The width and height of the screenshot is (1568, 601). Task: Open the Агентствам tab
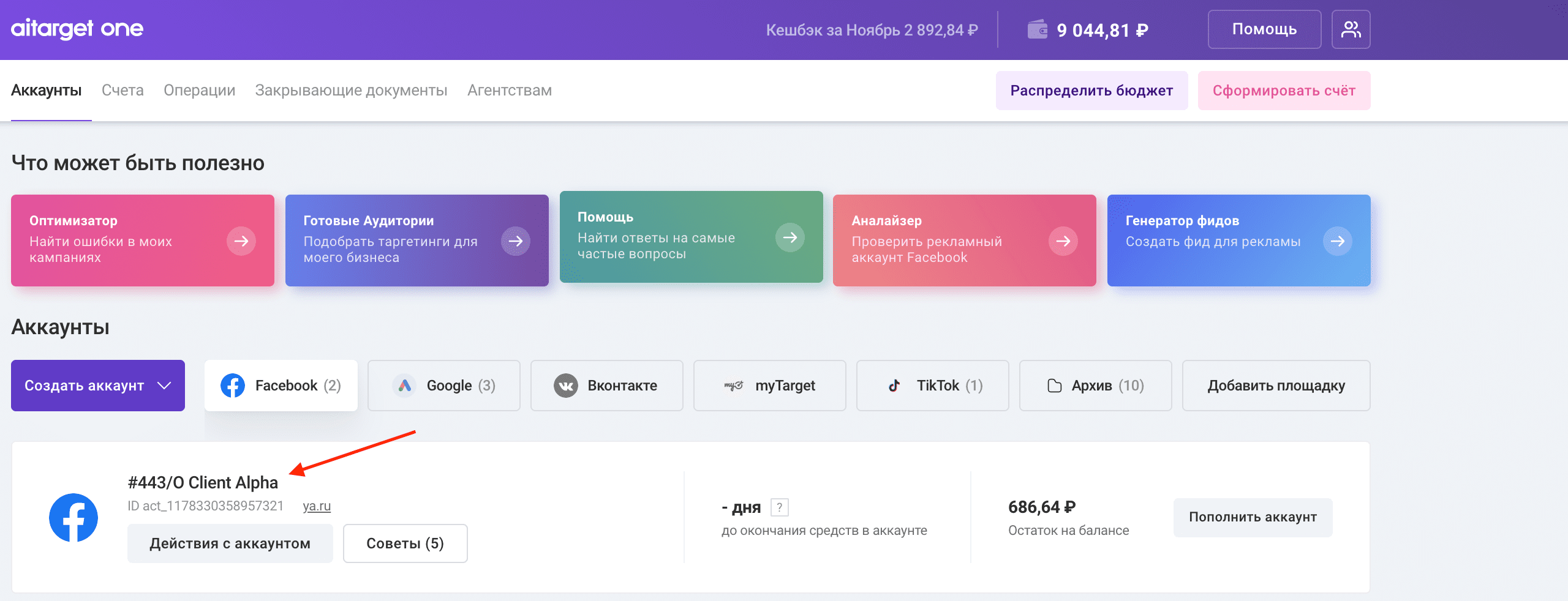(510, 91)
